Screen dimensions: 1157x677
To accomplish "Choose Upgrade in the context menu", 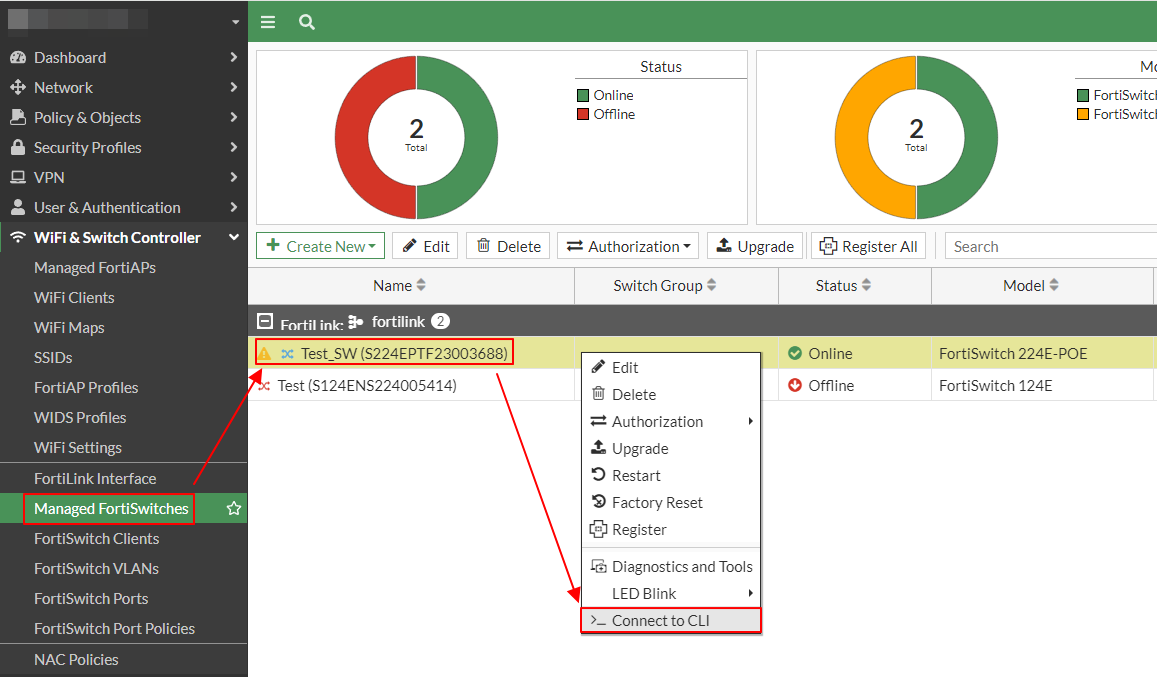I will [671, 449].
